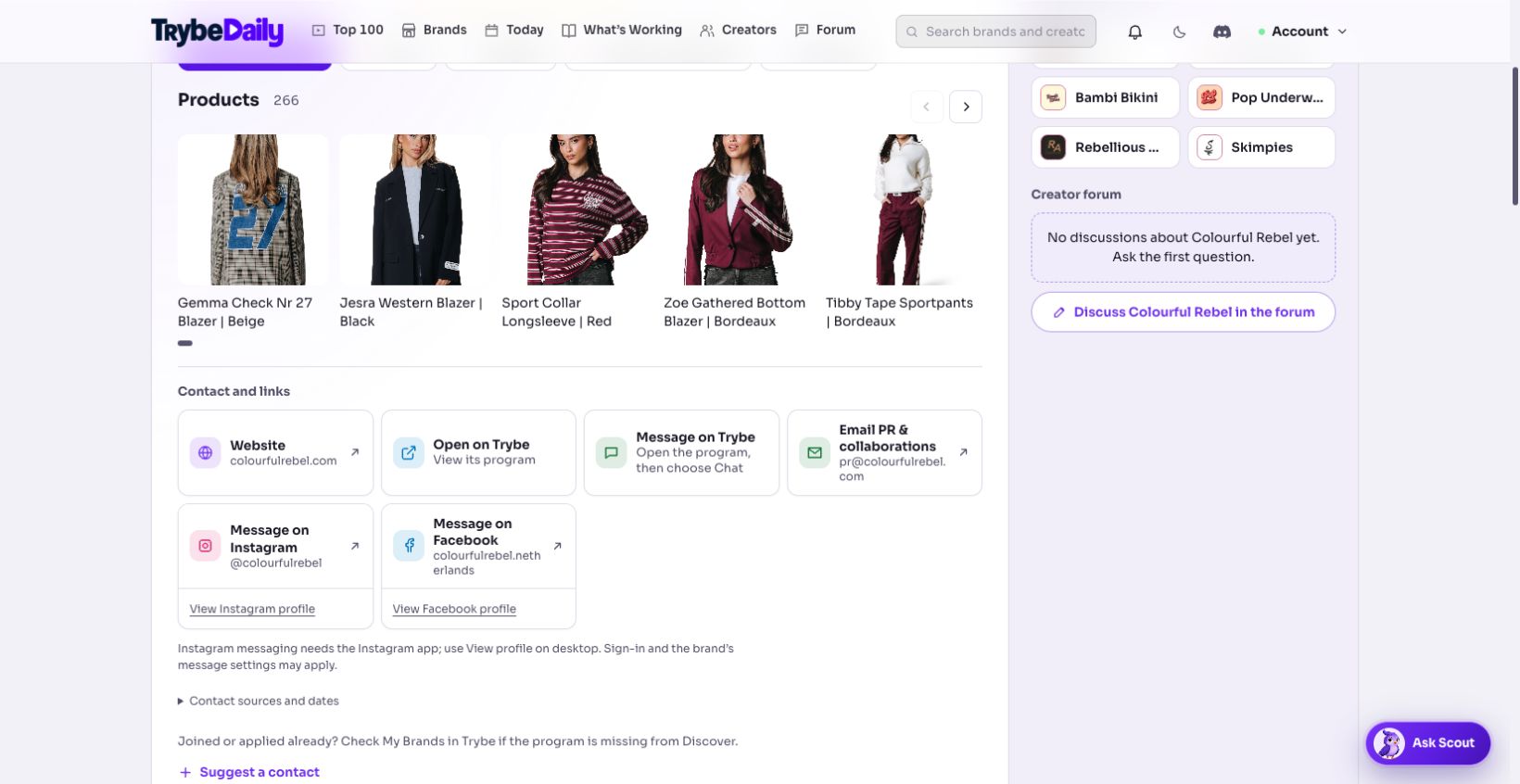The width and height of the screenshot is (1520, 784).
Task: Open Message on Instagram external arrow
Action: (x=355, y=546)
